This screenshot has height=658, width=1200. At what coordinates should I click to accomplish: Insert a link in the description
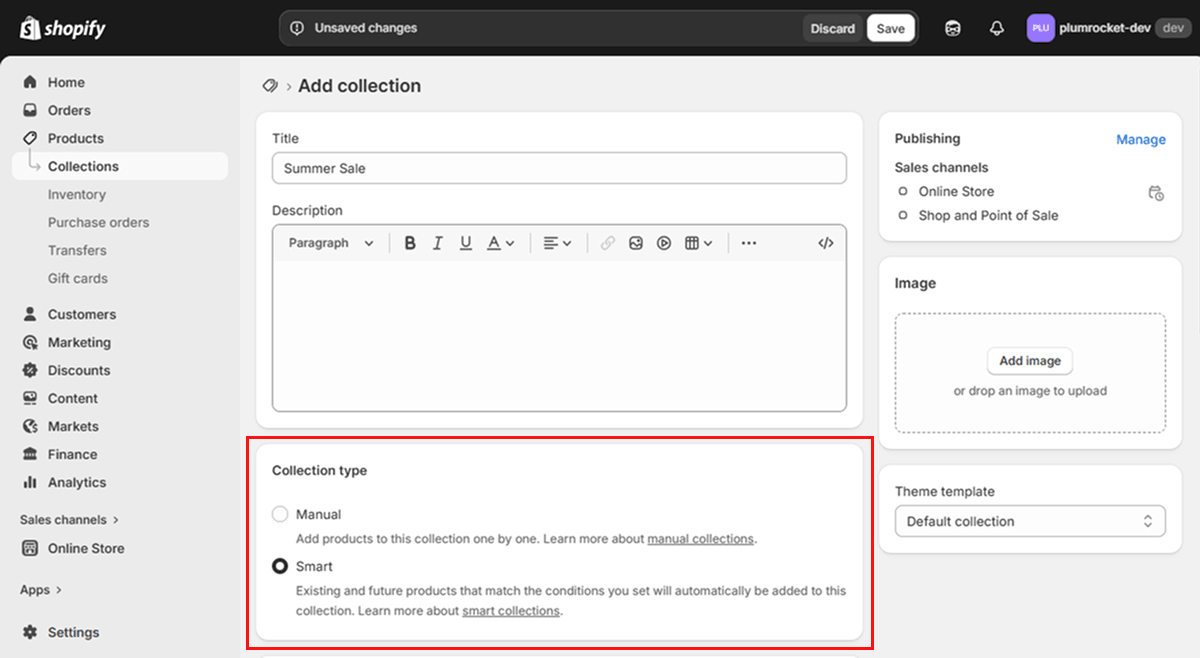(x=607, y=243)
